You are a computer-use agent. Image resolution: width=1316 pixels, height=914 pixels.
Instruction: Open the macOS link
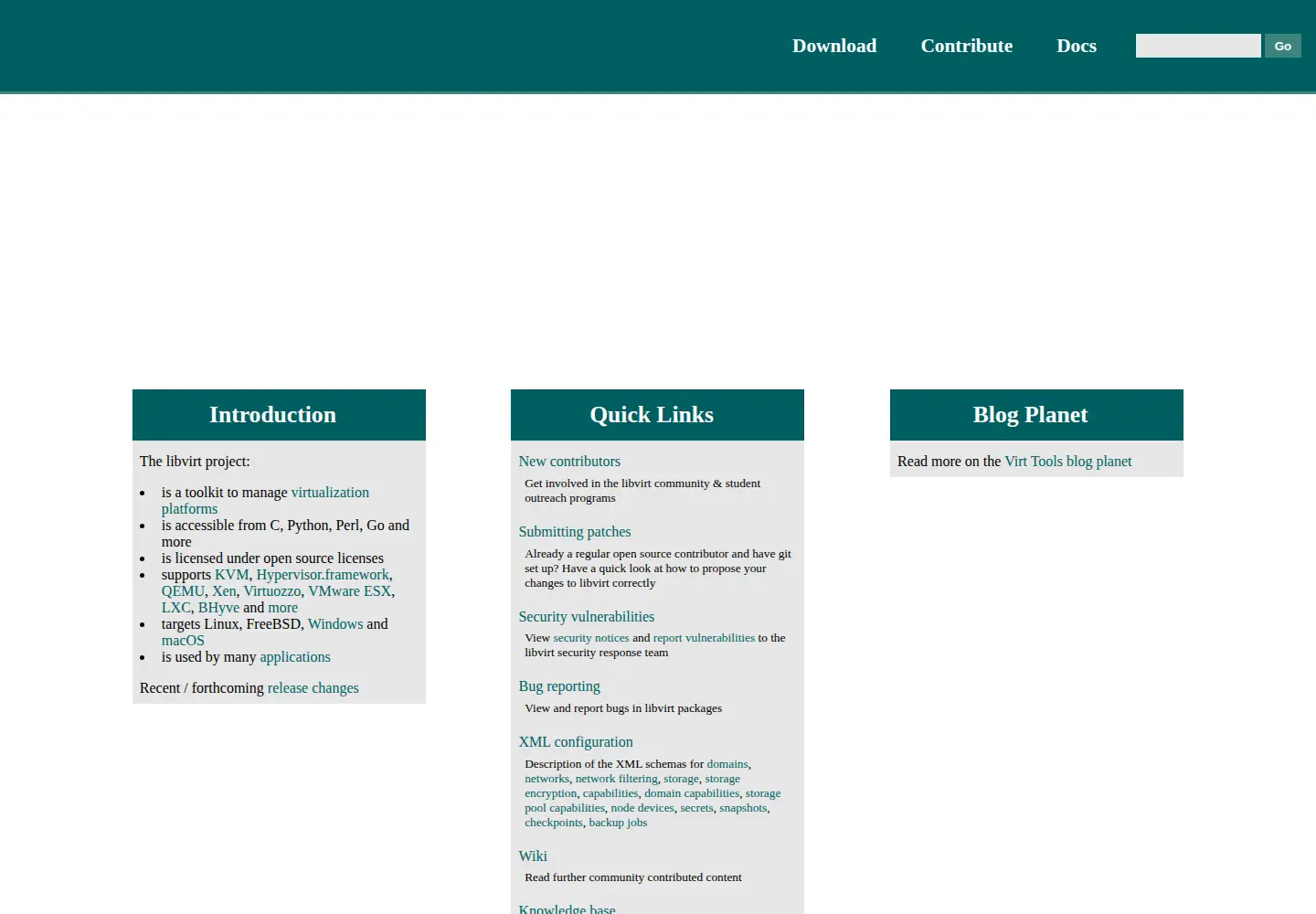click(x=183, y=641)
